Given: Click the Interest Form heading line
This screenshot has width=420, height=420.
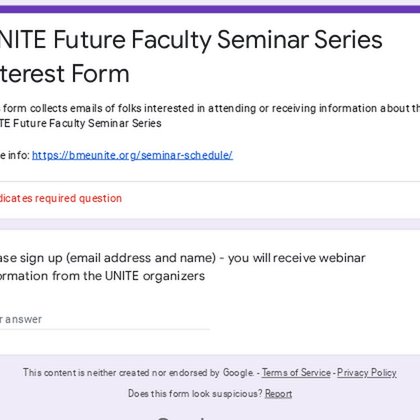Looking at the screenshot, I should (x=65, y=74).
